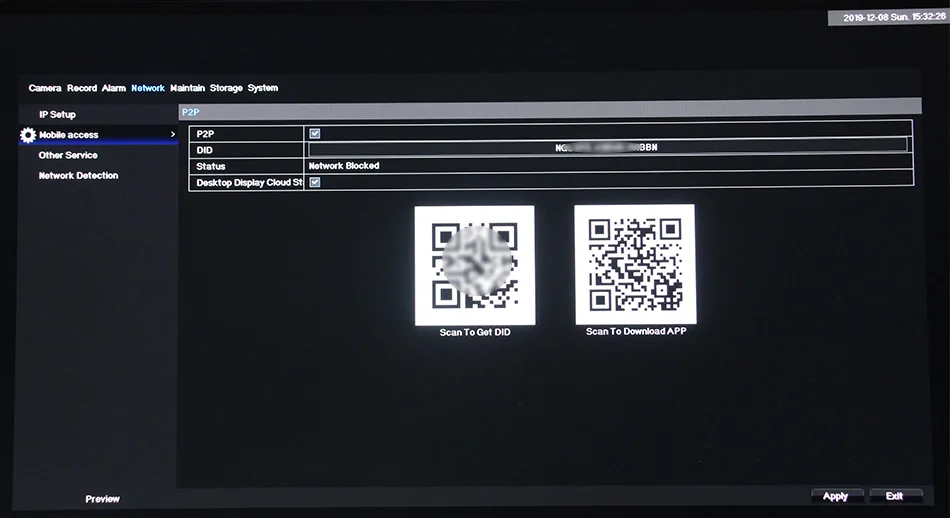This screenshot has height=518, width=950.
Task: Open the System tab
Action: [262, 88]
